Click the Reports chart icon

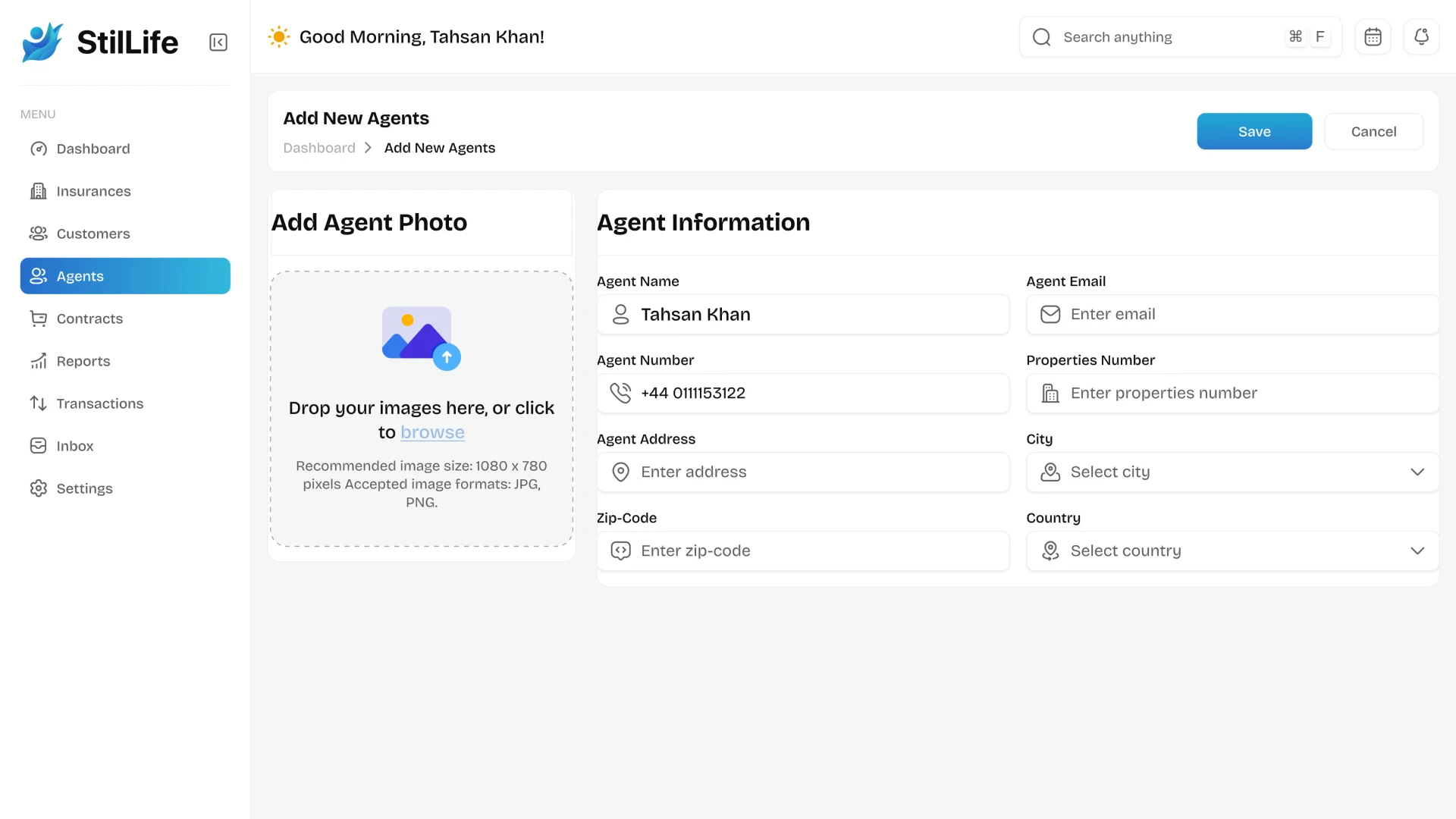pyautogui.click(x=39, y=361)
